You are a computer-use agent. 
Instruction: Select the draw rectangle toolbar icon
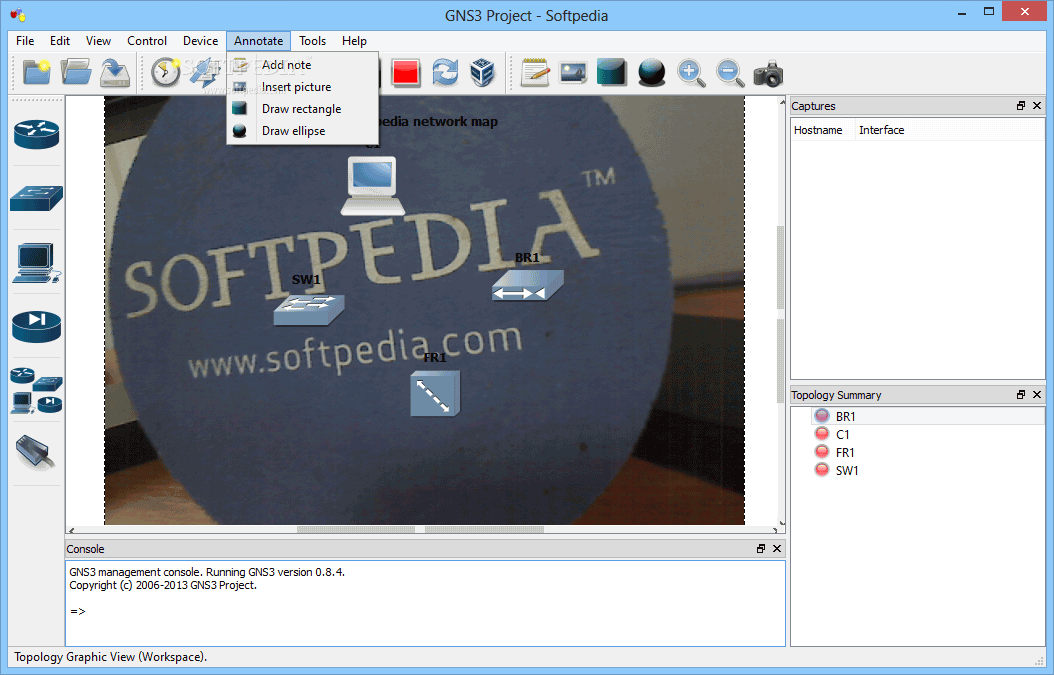click(x=611, y=72)
